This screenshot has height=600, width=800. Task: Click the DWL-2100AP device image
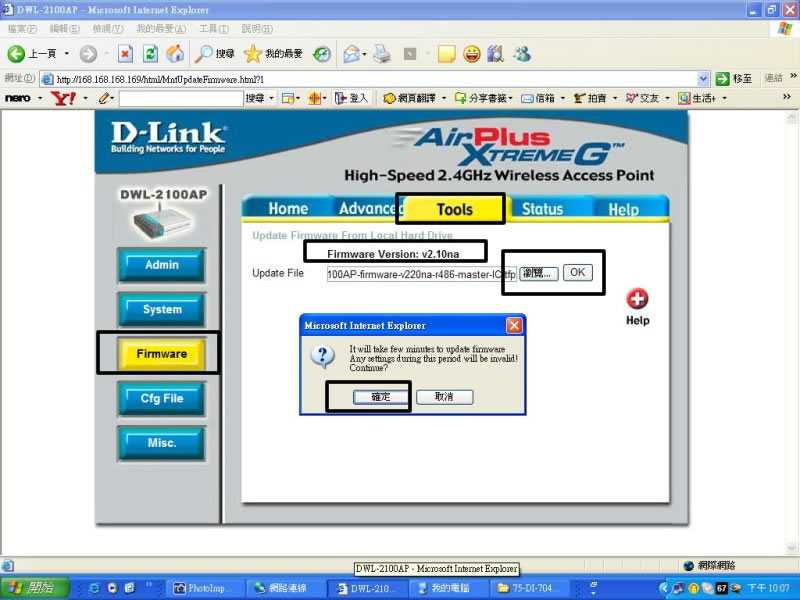161,222
